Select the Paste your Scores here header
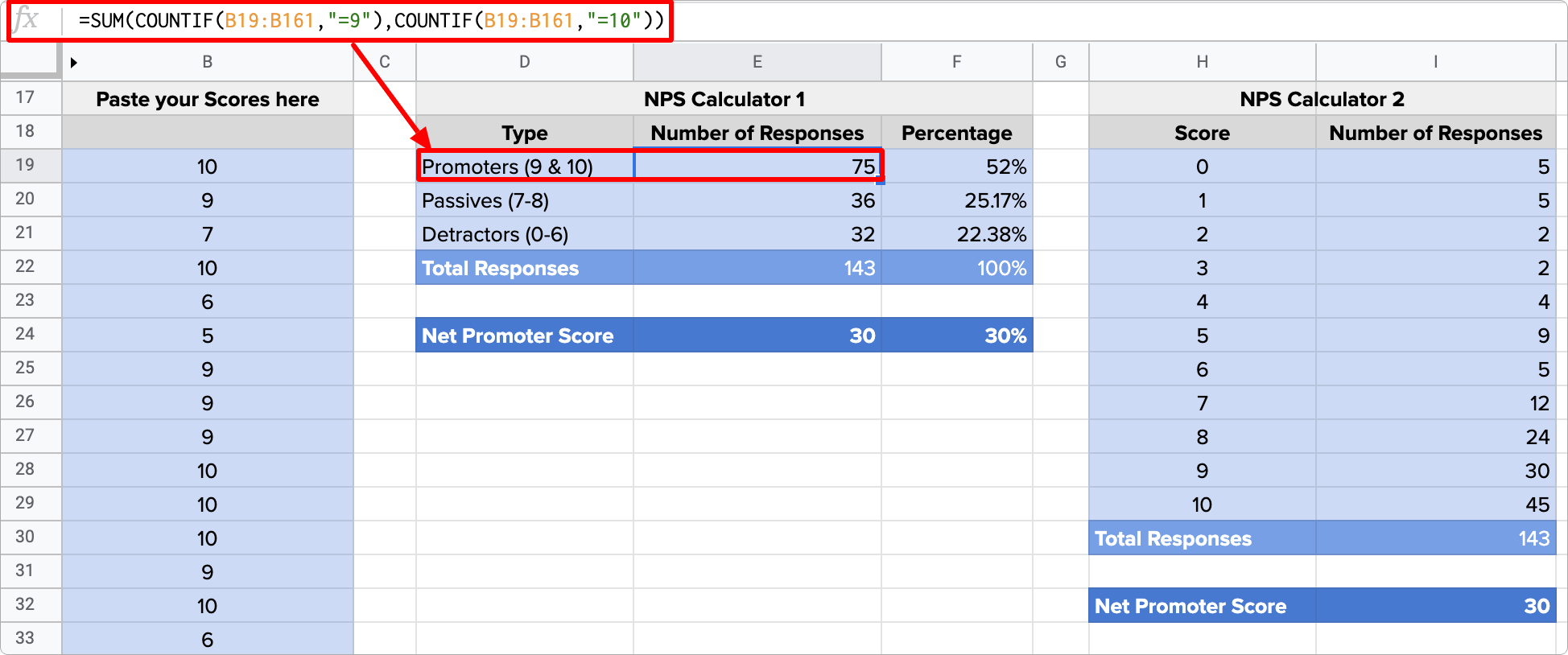The image size is (1568, 655). point(208,99)
